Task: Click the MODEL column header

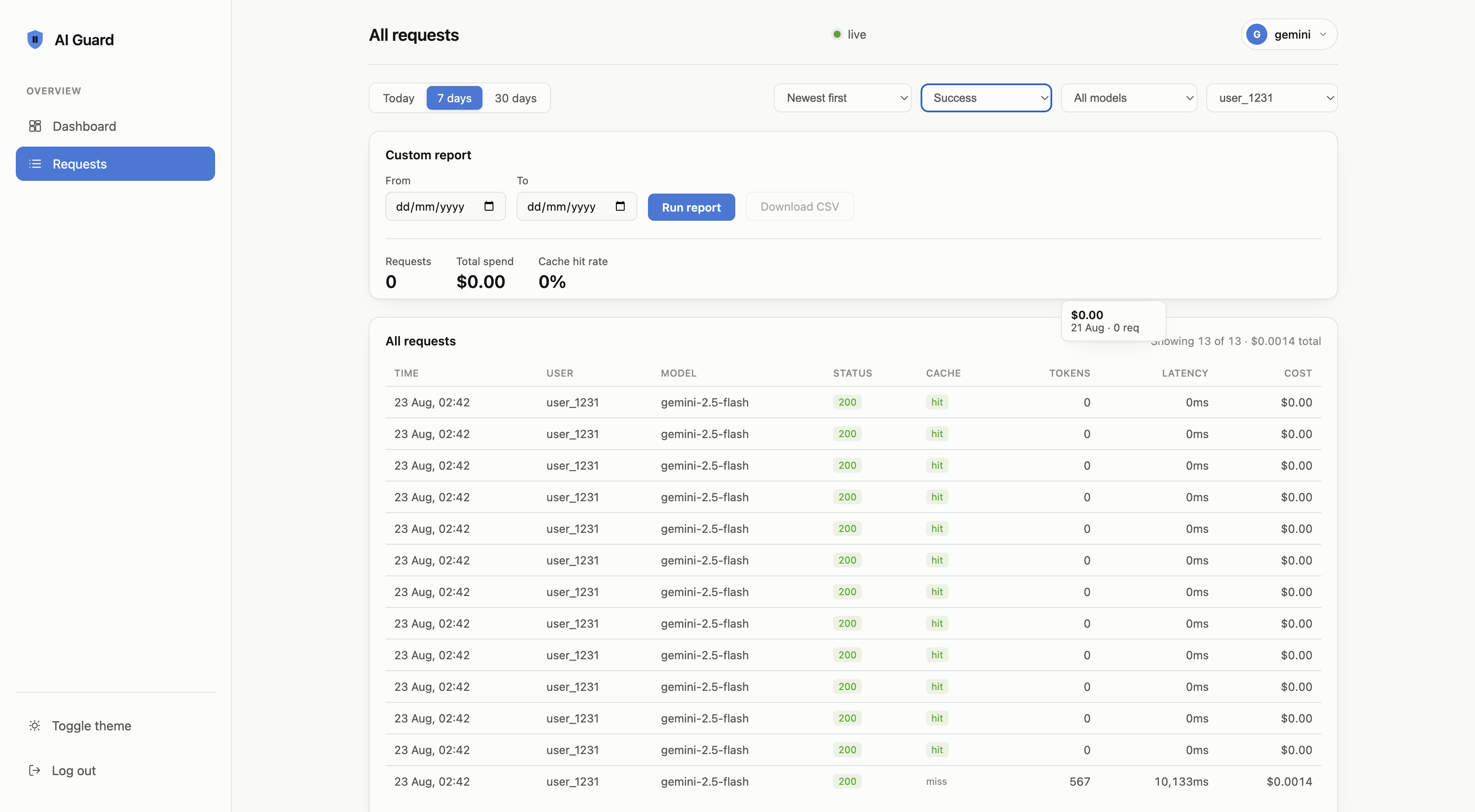Action: pyautogui.click(x=679, y=373)
